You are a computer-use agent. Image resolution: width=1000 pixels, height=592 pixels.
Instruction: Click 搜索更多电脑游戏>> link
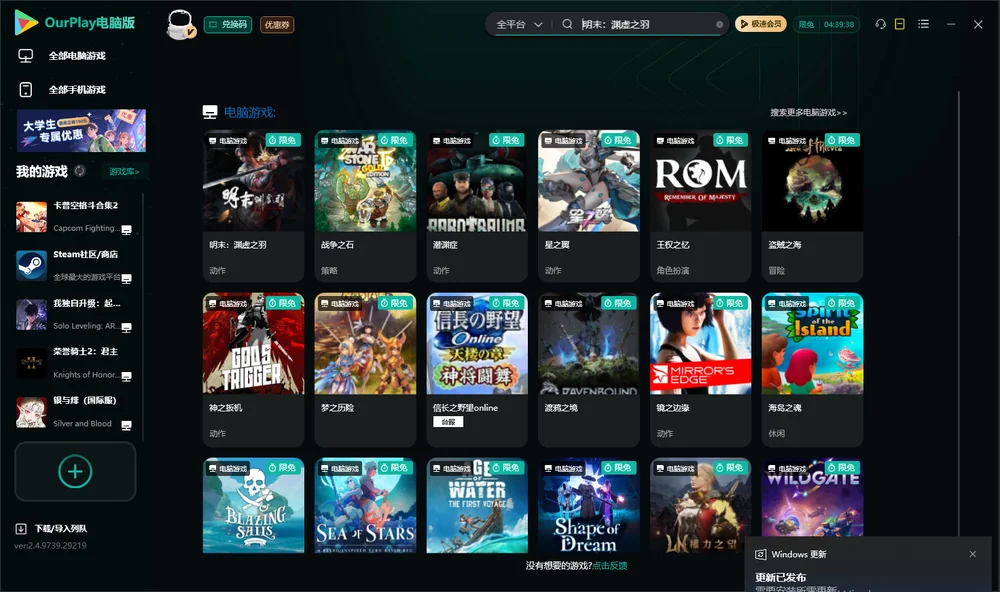click(809, 112)
